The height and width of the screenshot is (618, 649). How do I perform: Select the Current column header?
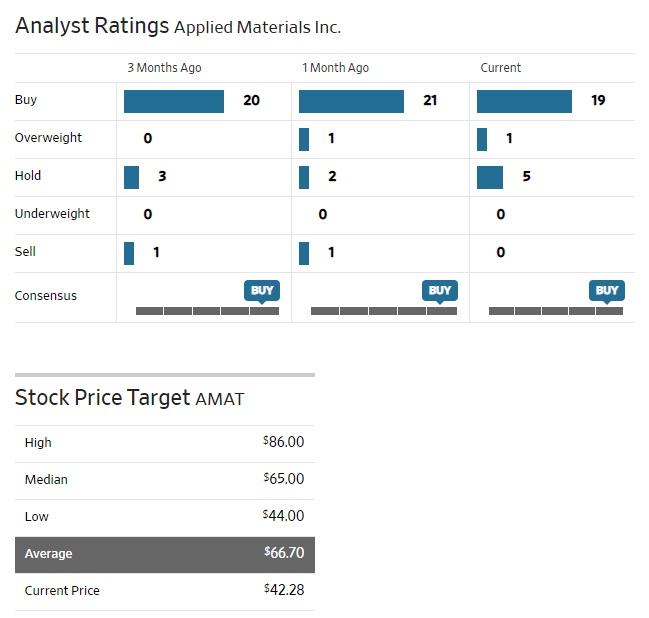click(500, 68)
